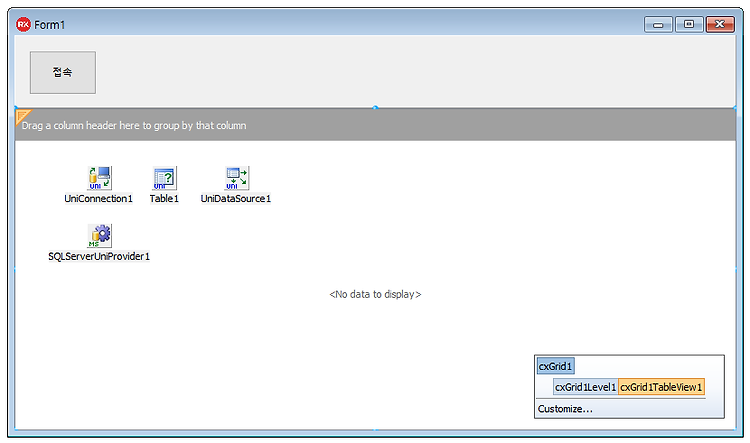Click the UniDataSource1 label text

pos(236,199)
